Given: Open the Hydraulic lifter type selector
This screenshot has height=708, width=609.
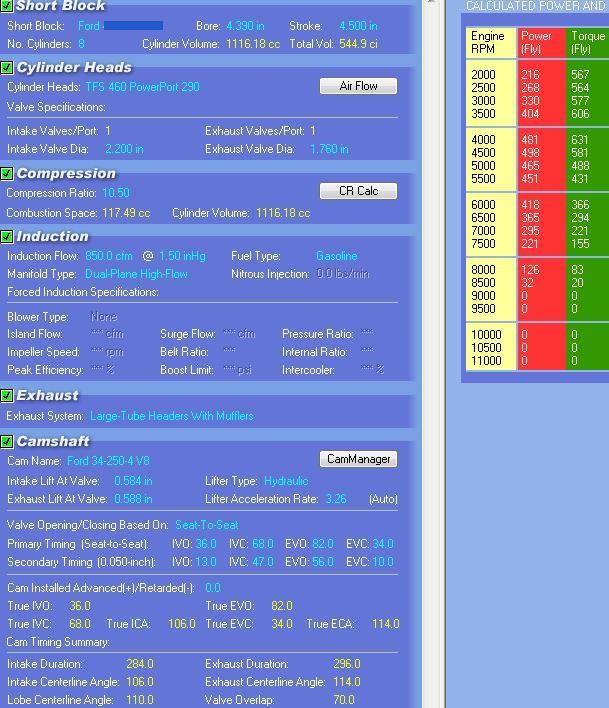Looking at the screenshot, I should (x=286, y=481).
